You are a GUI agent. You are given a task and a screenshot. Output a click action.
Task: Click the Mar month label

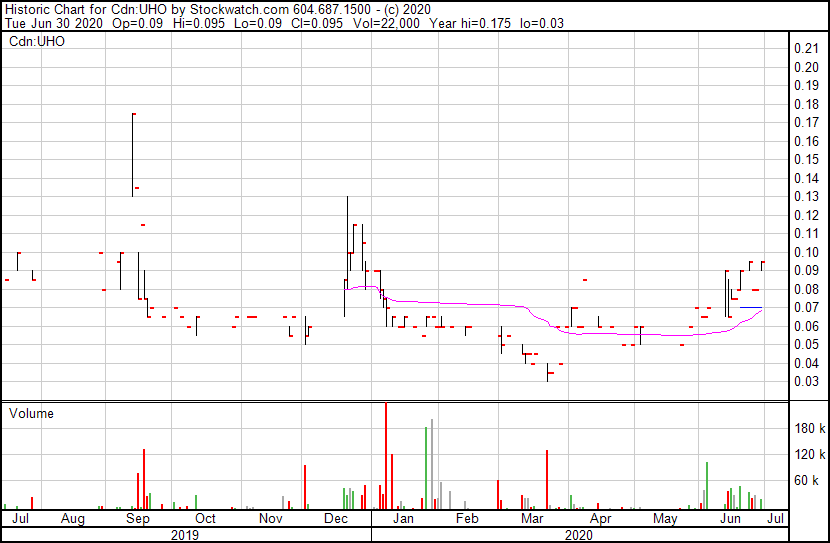pos(532,518)
